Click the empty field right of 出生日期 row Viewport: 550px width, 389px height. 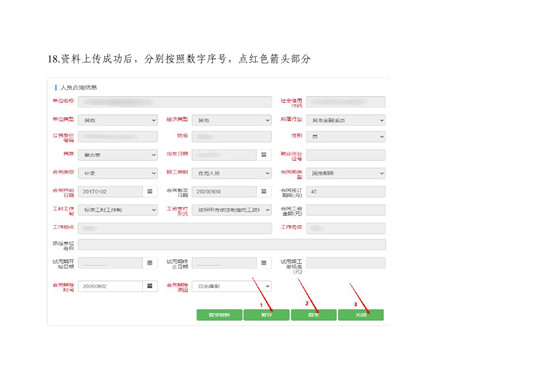point(346,155)
